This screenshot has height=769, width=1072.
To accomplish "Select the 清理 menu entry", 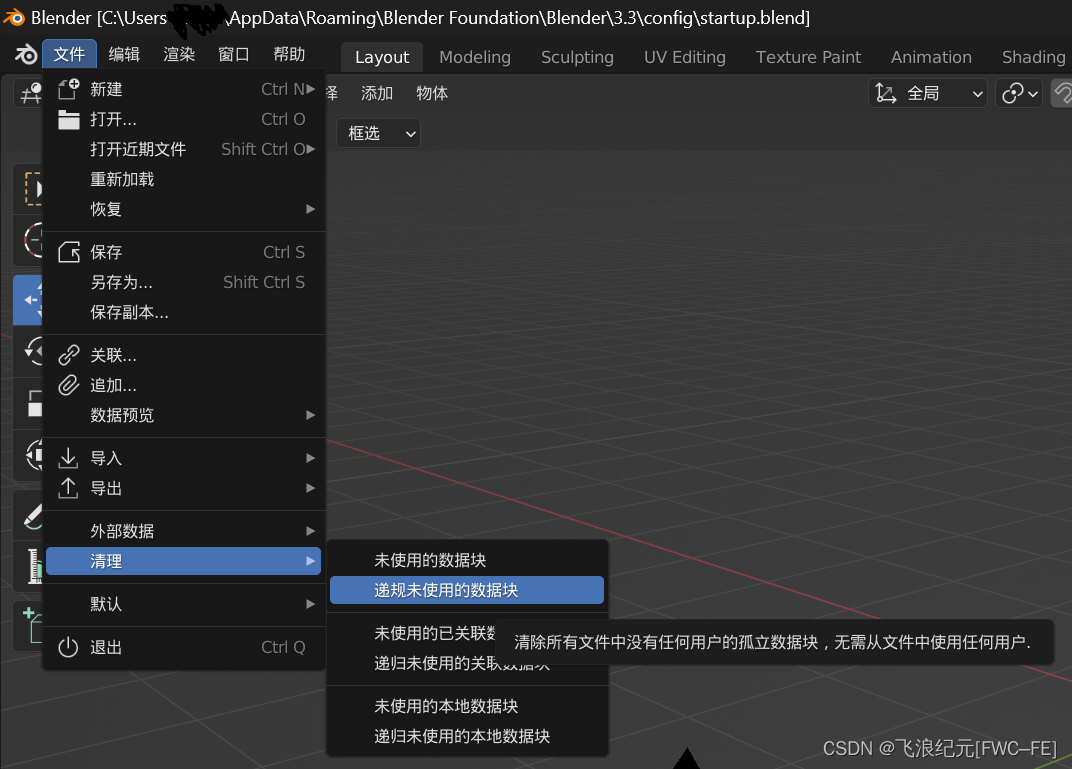I will (x=184, y=561).
